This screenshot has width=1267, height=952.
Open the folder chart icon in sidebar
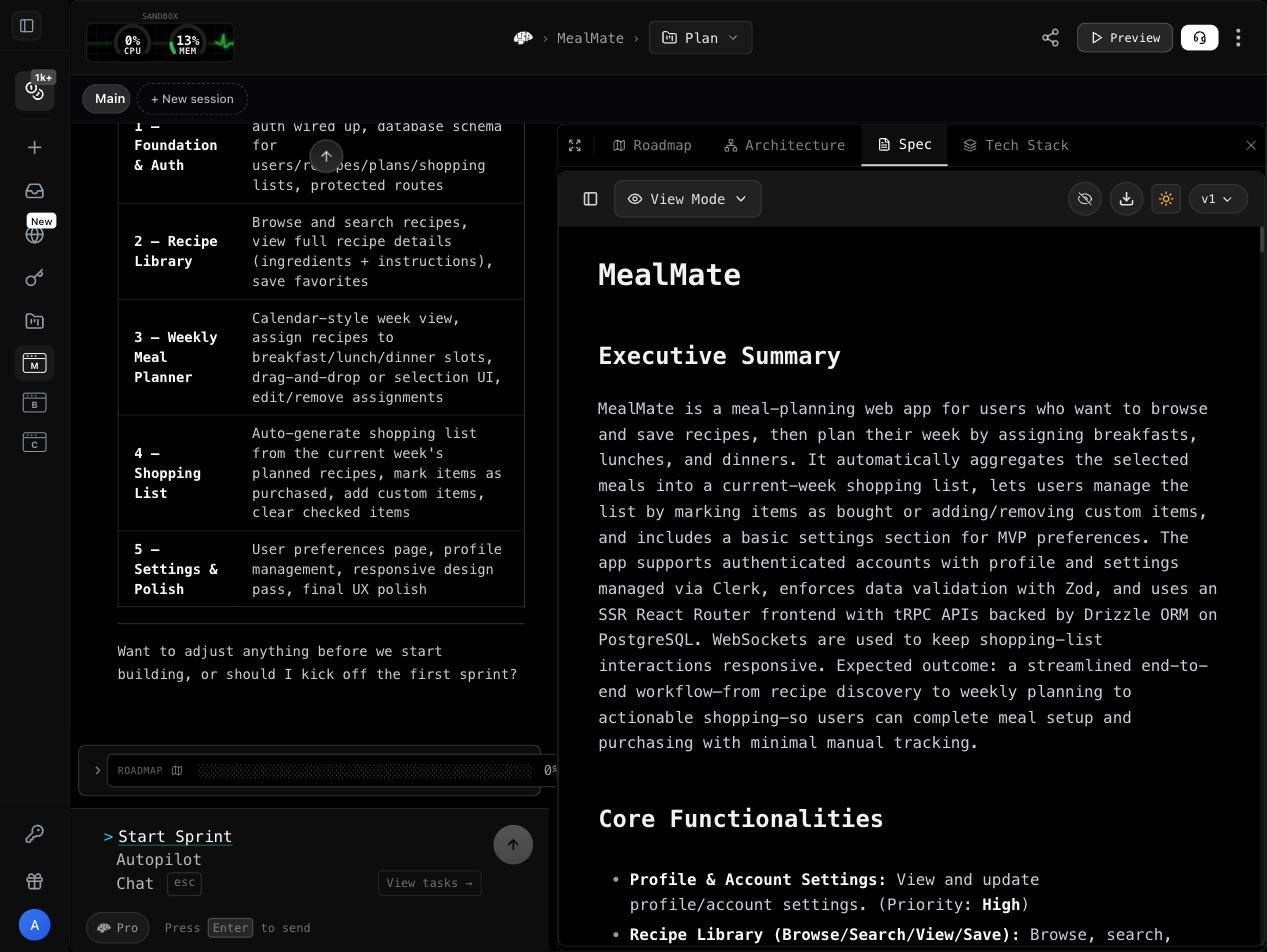pos(34,321)
